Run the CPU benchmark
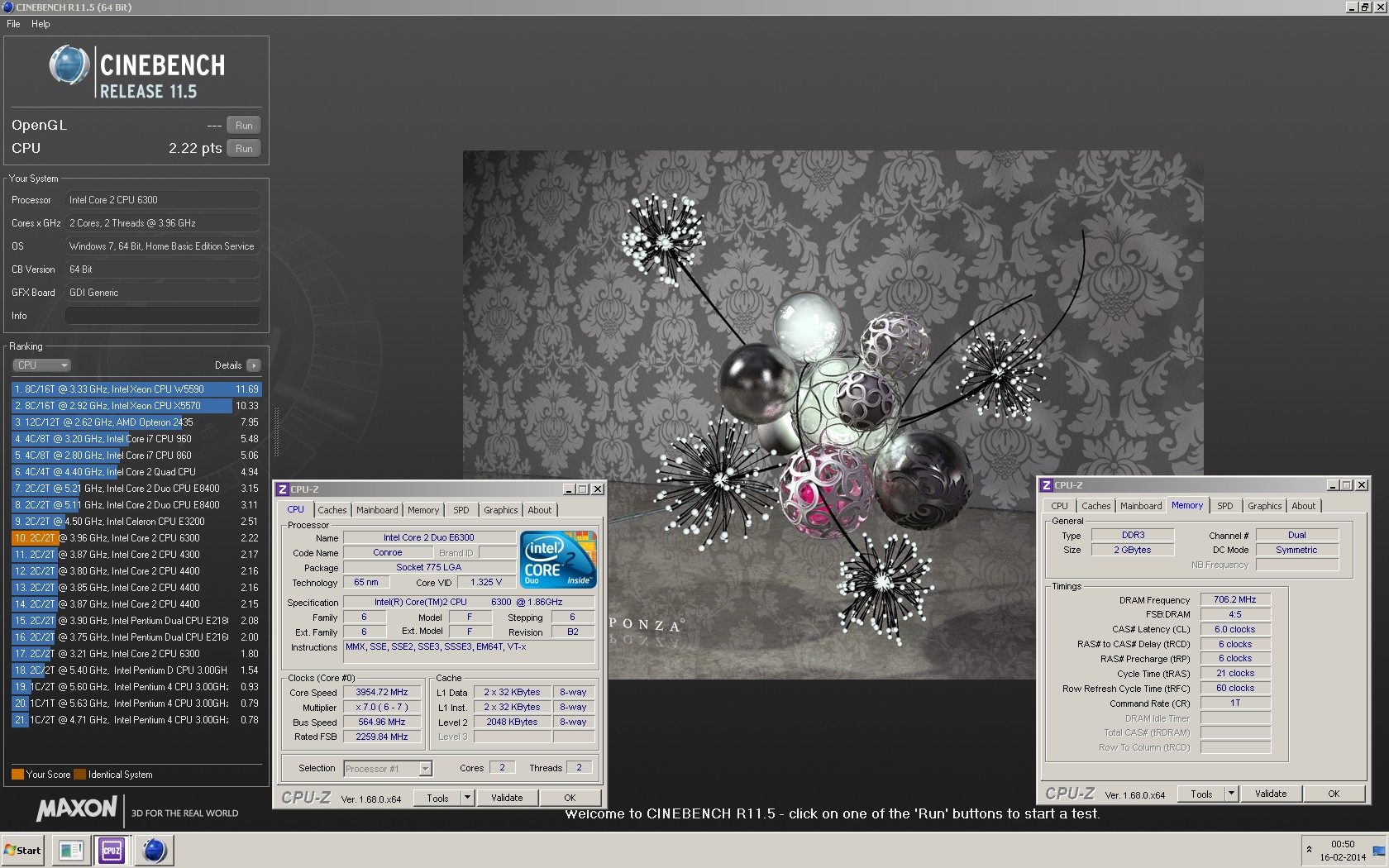Image resolution: width=1389 pixels, height=868 pixels. 244,149
